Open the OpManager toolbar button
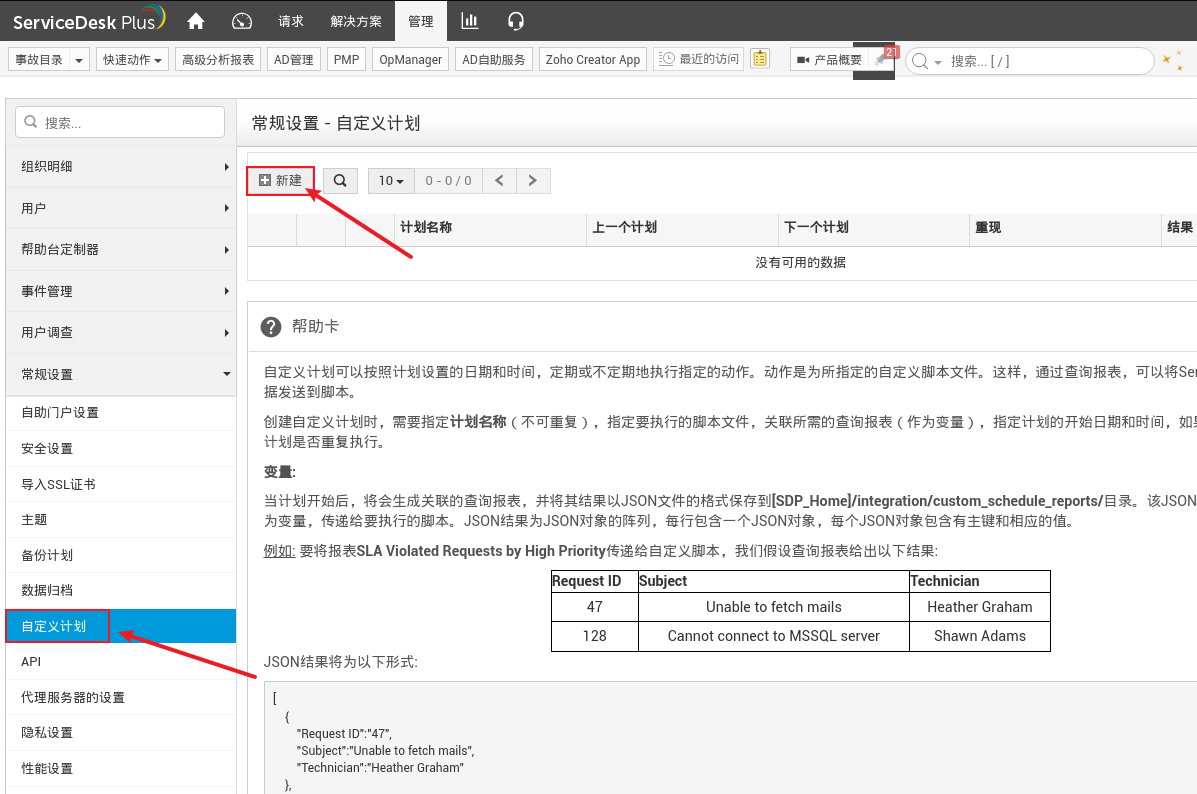The image size is (1197, 794). (x=410, y=60)
